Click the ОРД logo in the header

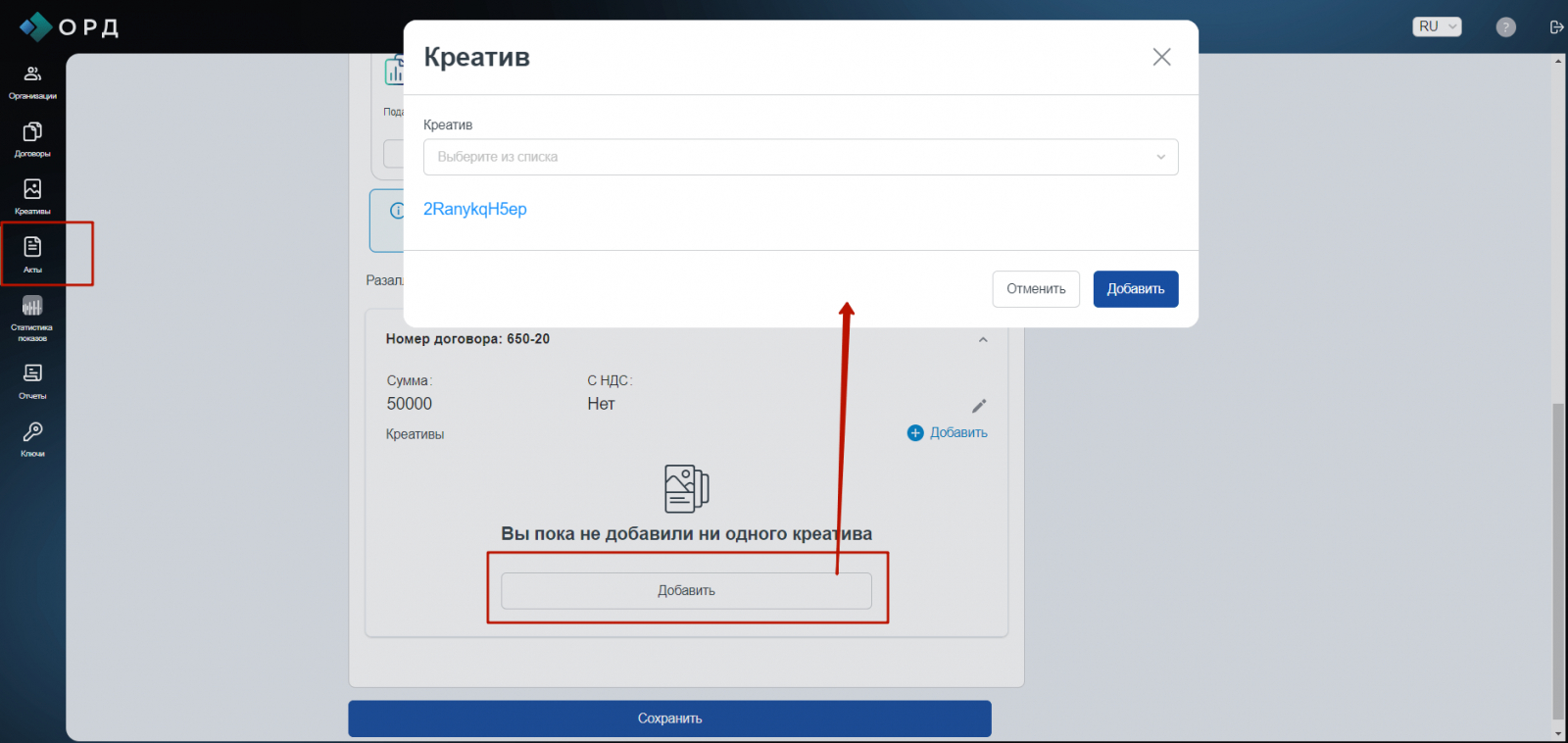tap(69, 26)
